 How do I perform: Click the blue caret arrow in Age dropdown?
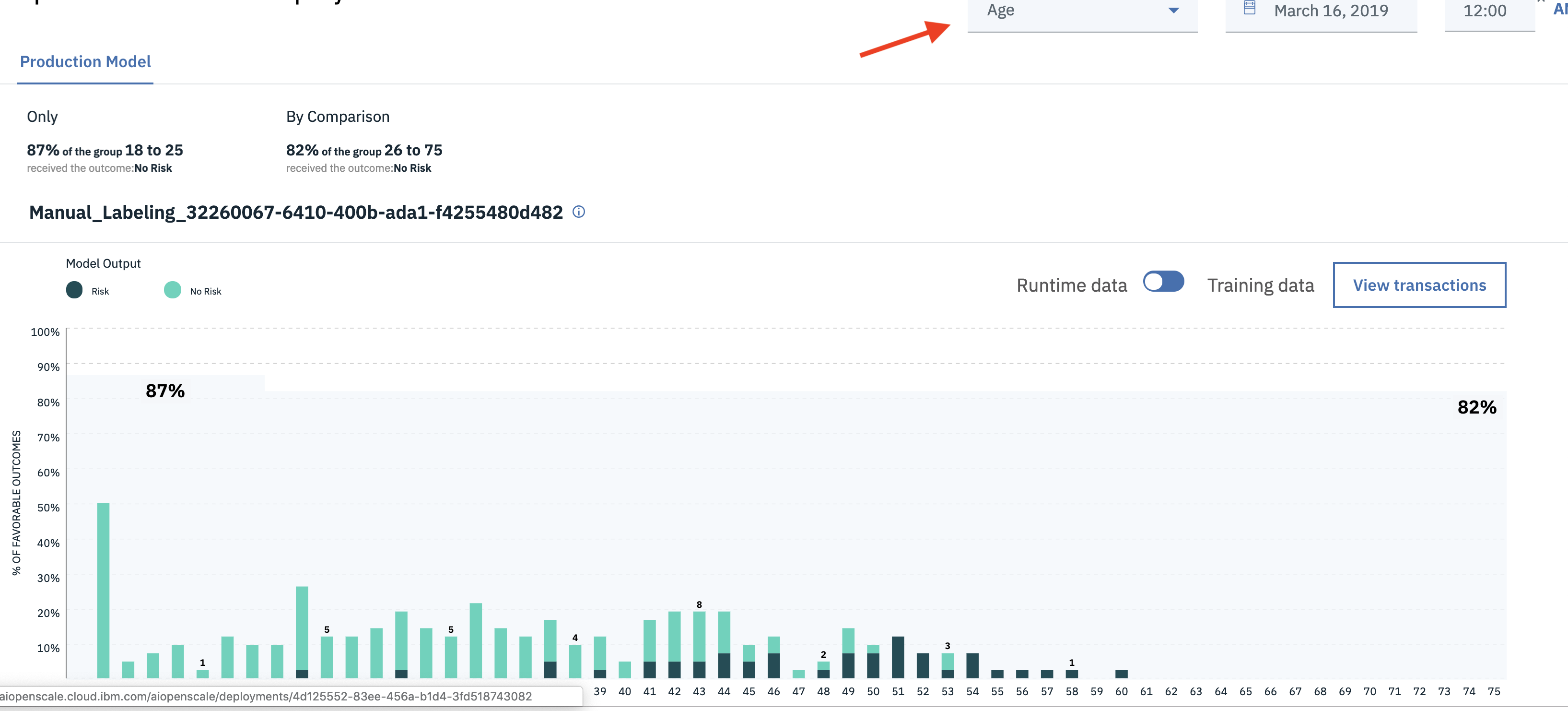1173,11
